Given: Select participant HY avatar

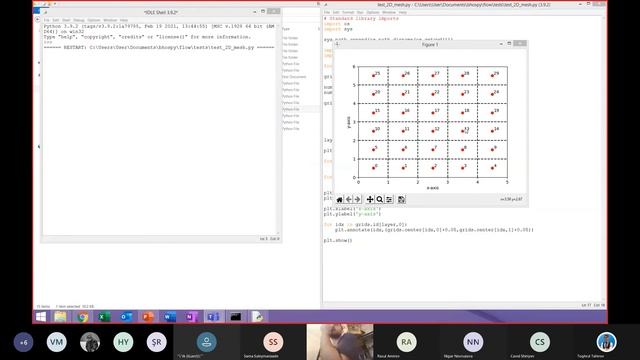Looking at the screenshot, I should [x=123, y=342].
